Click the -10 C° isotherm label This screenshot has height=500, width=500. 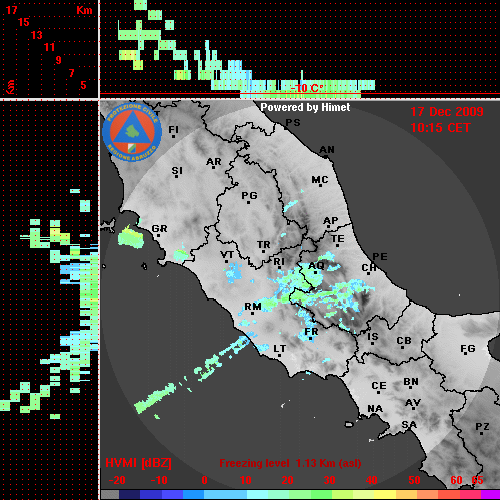click(307, 88)
